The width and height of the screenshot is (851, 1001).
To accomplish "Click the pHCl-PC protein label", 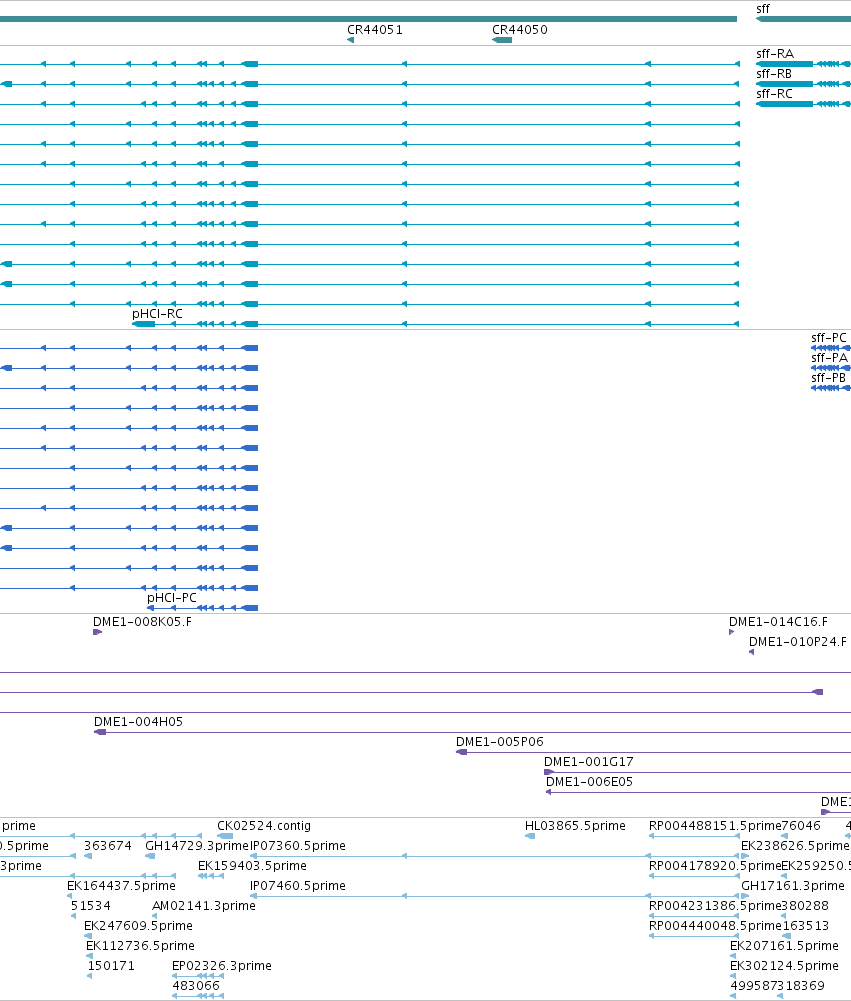I will point(172,598).
